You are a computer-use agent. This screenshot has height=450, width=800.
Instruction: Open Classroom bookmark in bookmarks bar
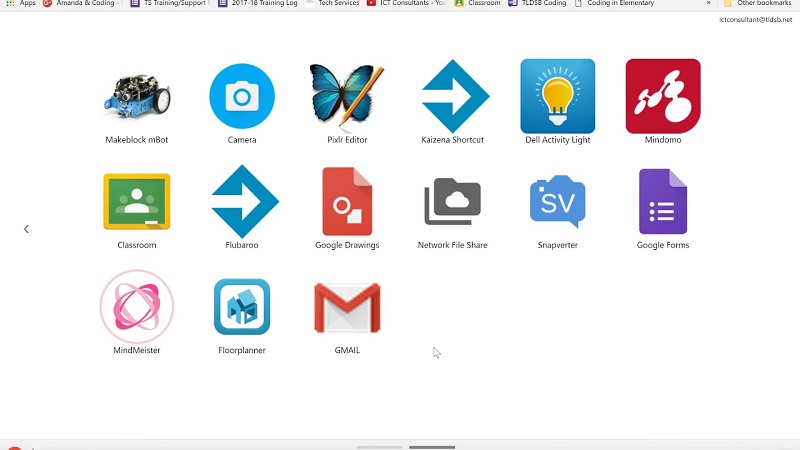pyautogui.click(x=478, y=3)
